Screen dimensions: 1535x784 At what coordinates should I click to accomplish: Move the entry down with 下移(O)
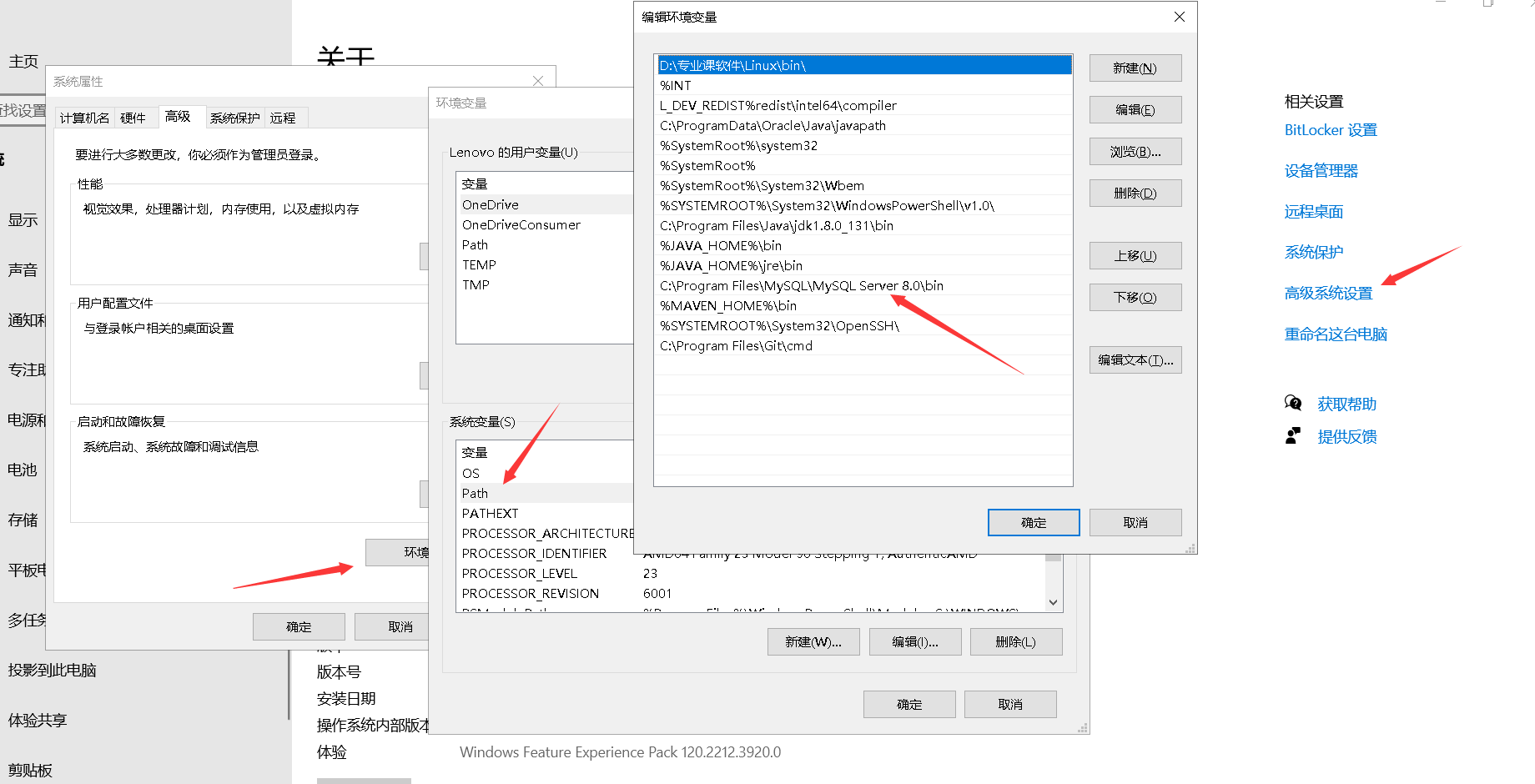(1135, 298)
